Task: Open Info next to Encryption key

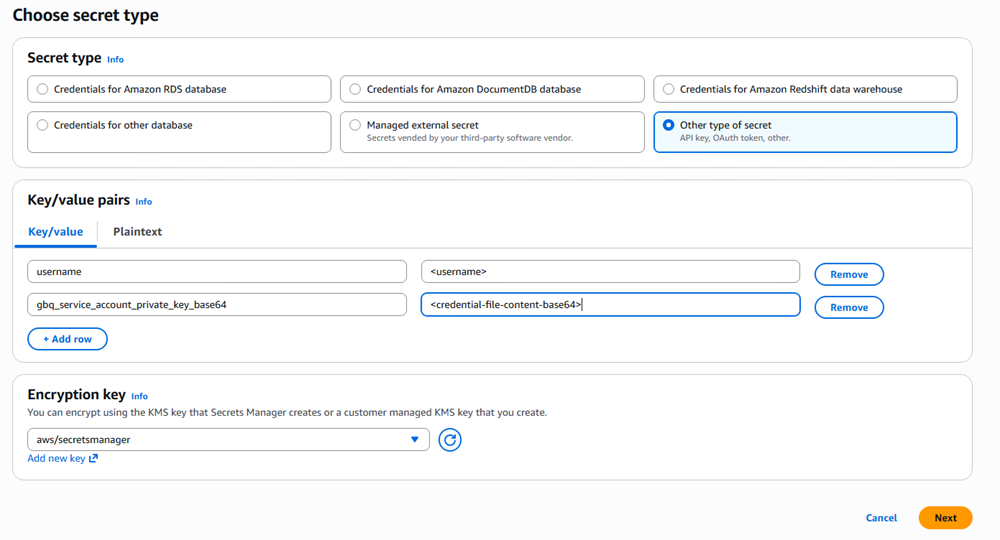Action: tap(139, 396)
